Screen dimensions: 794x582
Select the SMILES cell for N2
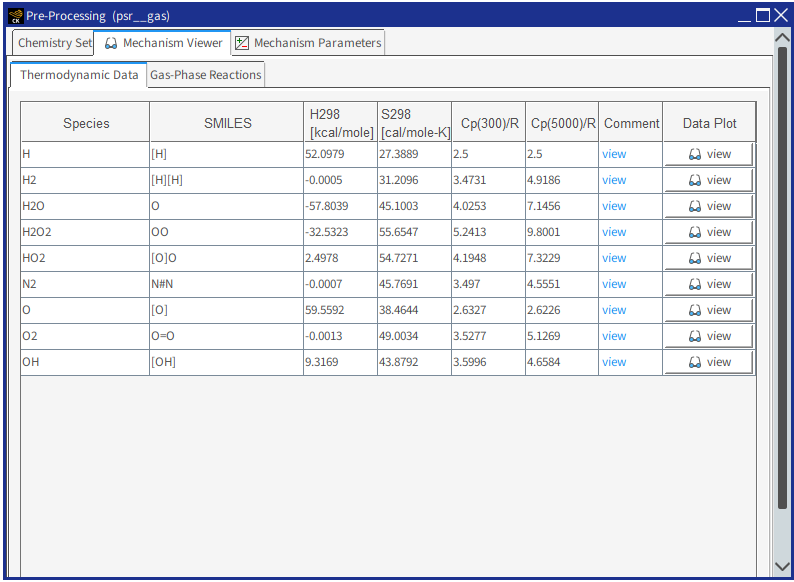(x=226, y=284)
